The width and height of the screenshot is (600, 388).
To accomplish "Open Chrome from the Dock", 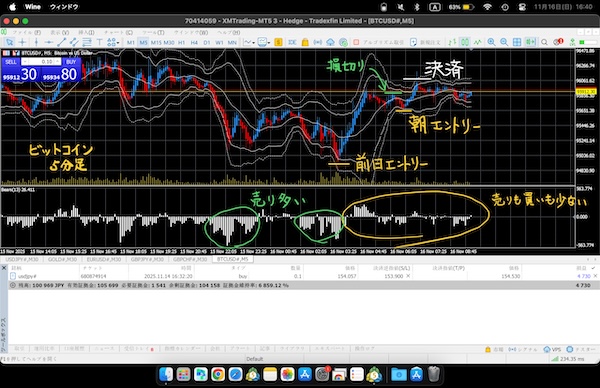I will (218, 375).
